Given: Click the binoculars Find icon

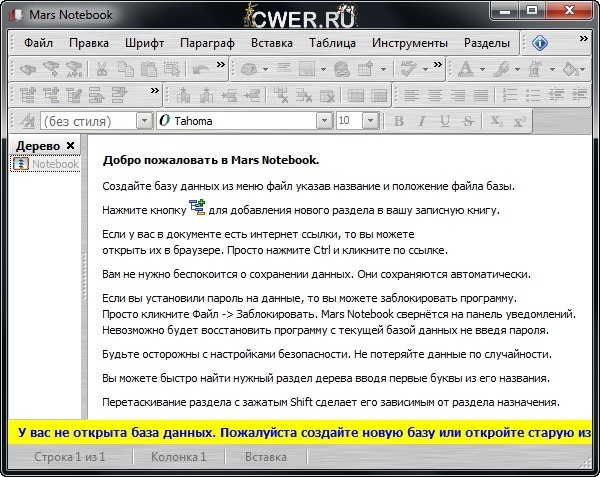Looking at the screenshot, I should (26, 70).
